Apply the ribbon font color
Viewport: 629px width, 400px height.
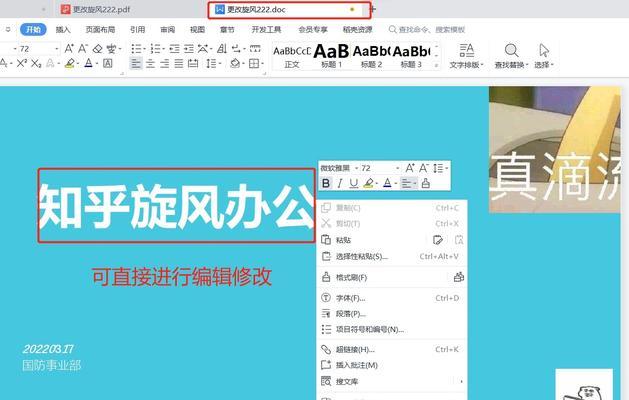pyautogui.click(x=88, y=63)
